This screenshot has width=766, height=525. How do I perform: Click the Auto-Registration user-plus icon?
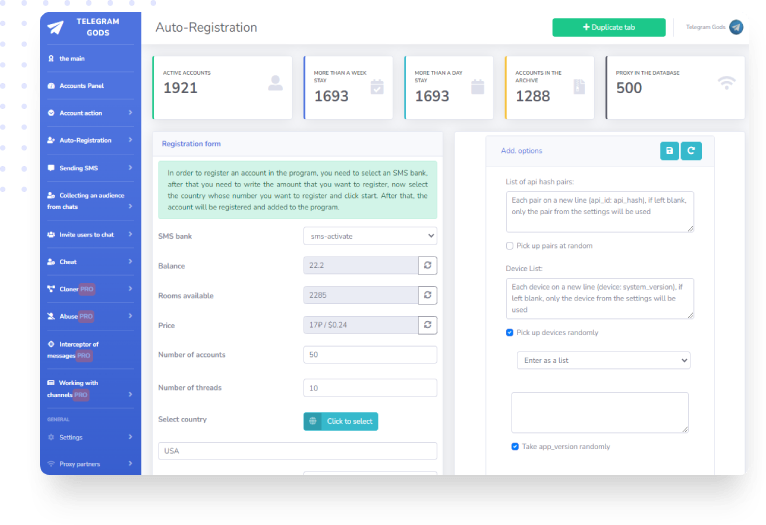51,140
